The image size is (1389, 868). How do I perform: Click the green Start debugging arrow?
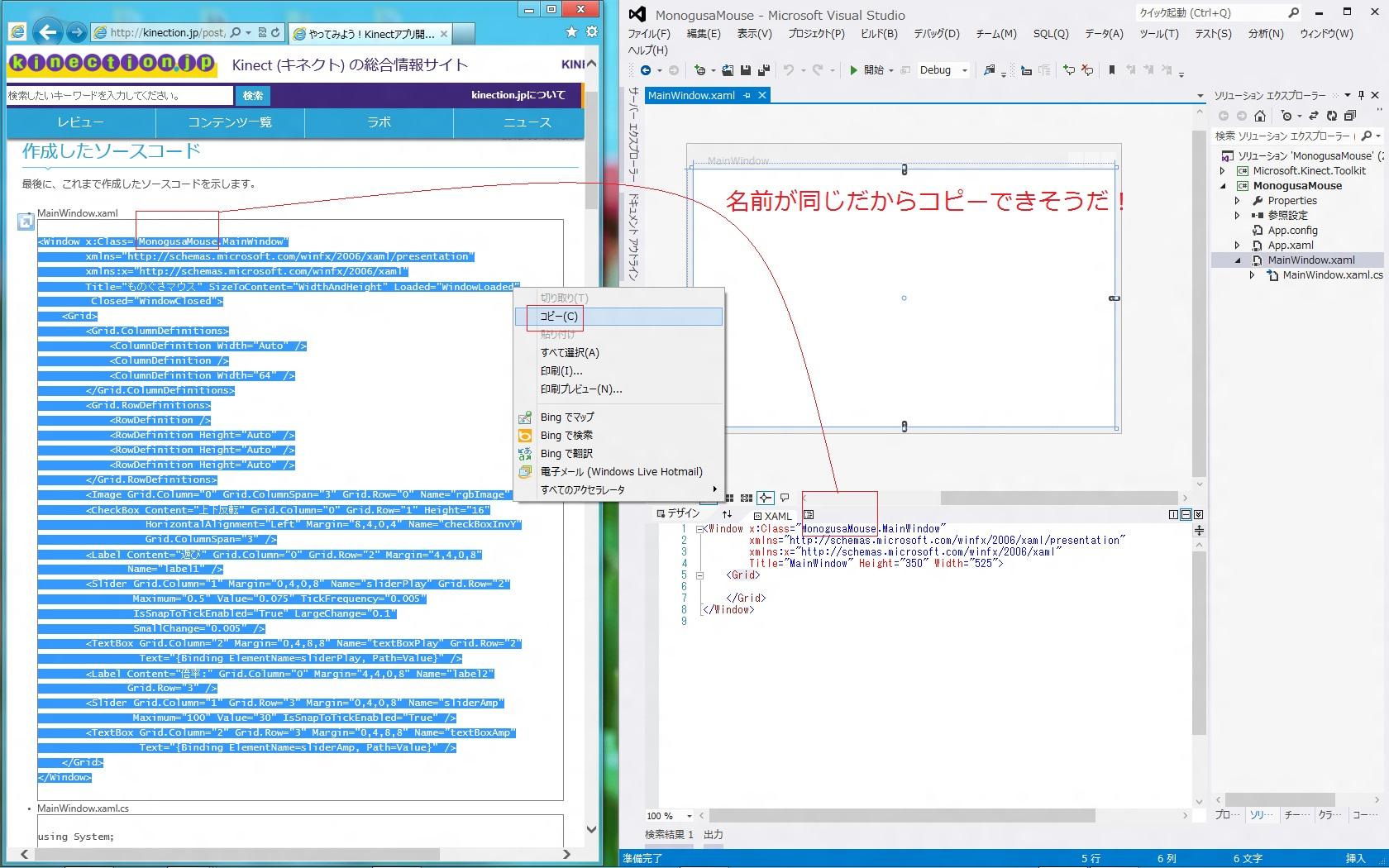coord(853,70)
